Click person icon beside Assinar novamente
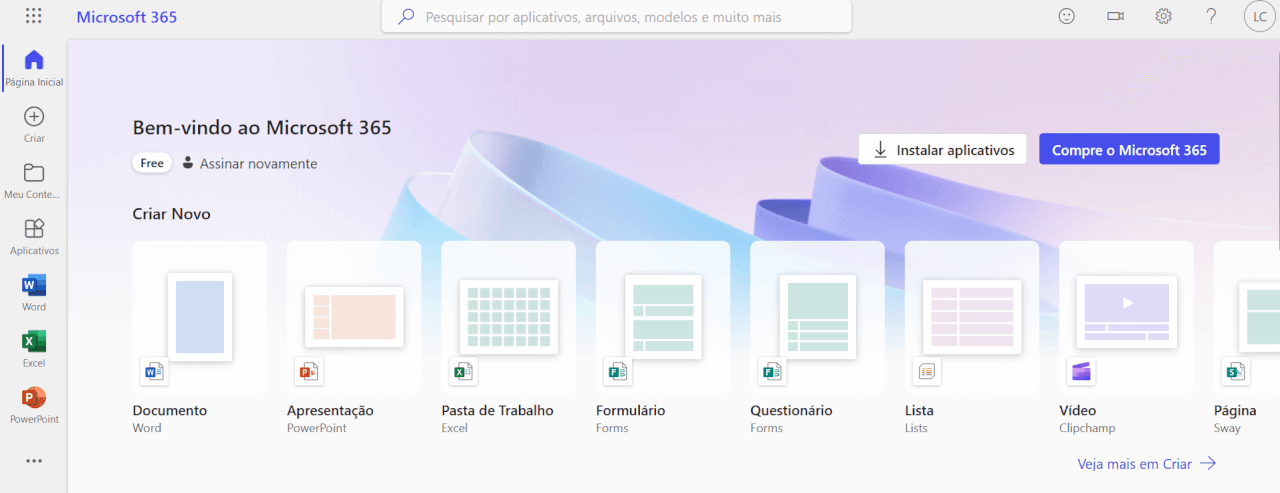 point(188,162)
